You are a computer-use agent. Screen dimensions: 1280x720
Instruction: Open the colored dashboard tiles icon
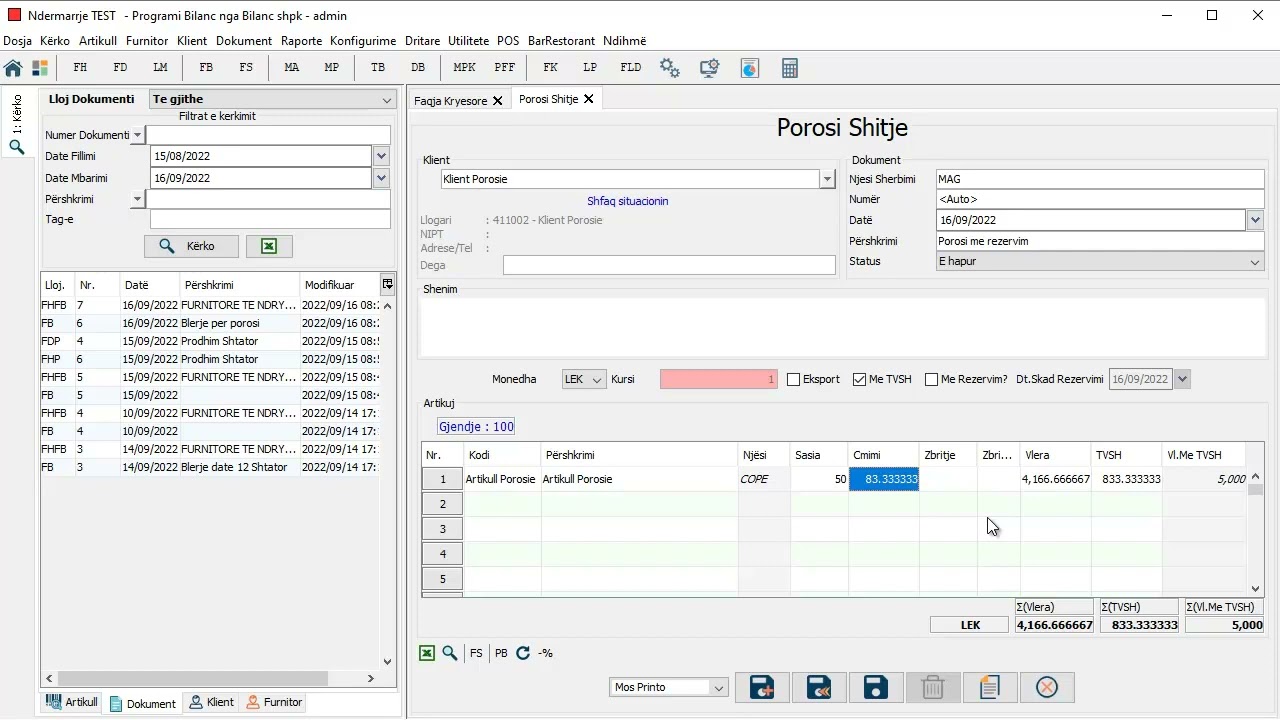click(x=40, y=68)
